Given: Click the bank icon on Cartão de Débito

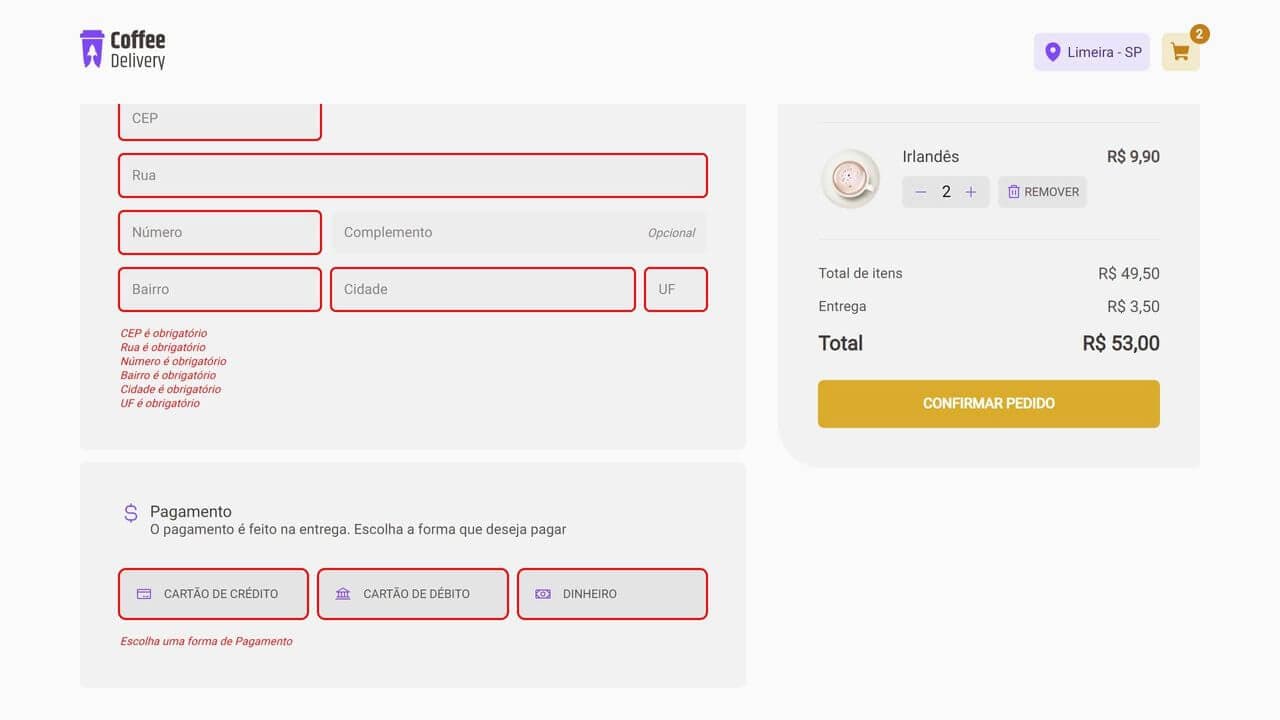Looking at the screenshot, I should click(341, 593).
